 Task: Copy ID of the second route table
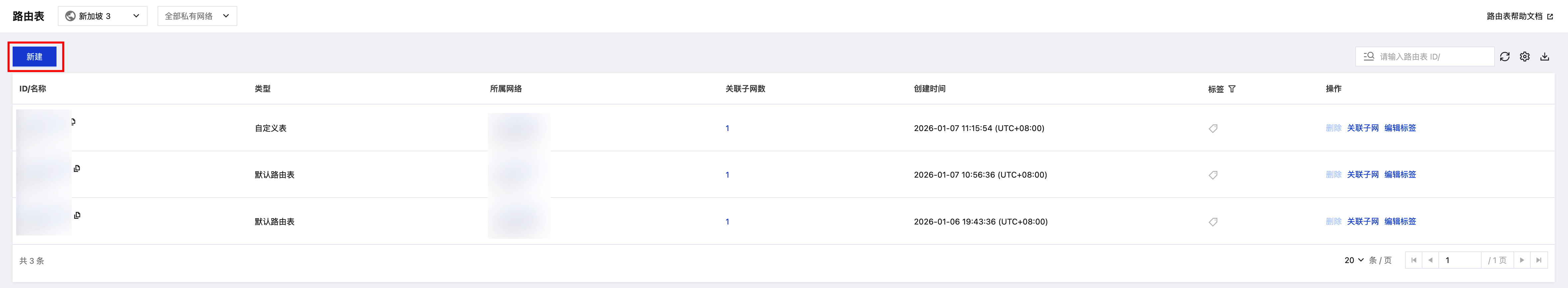point(77,169)
